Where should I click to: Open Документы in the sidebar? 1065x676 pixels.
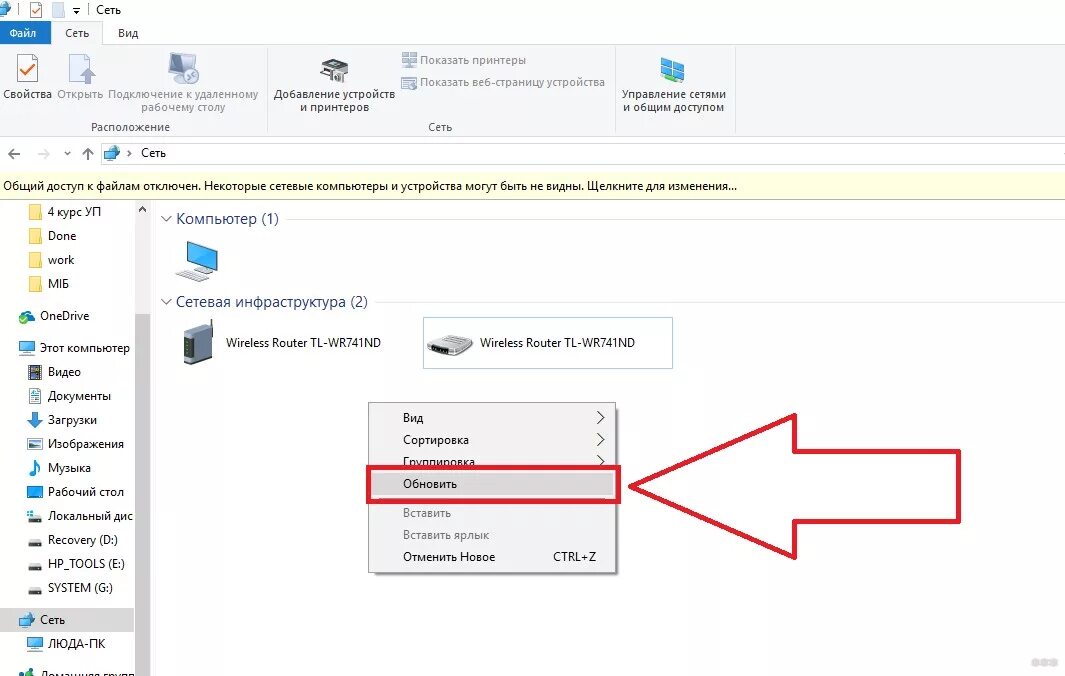[70, 395]
